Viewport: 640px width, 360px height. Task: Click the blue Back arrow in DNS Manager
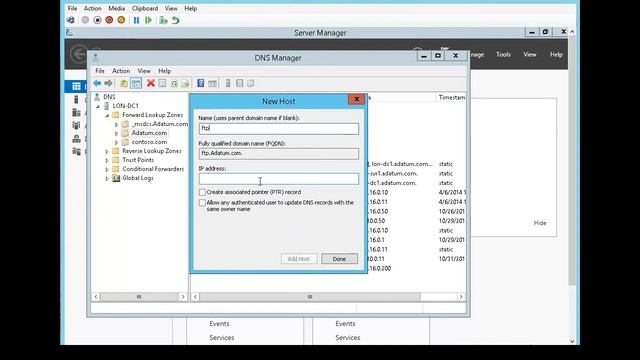click(97, 83)
